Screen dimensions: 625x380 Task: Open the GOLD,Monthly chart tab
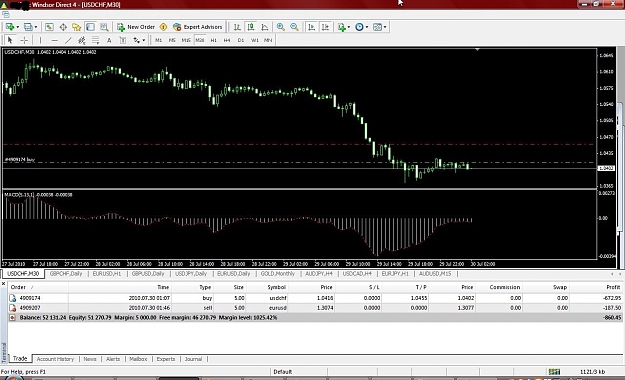tap(277, 274)
